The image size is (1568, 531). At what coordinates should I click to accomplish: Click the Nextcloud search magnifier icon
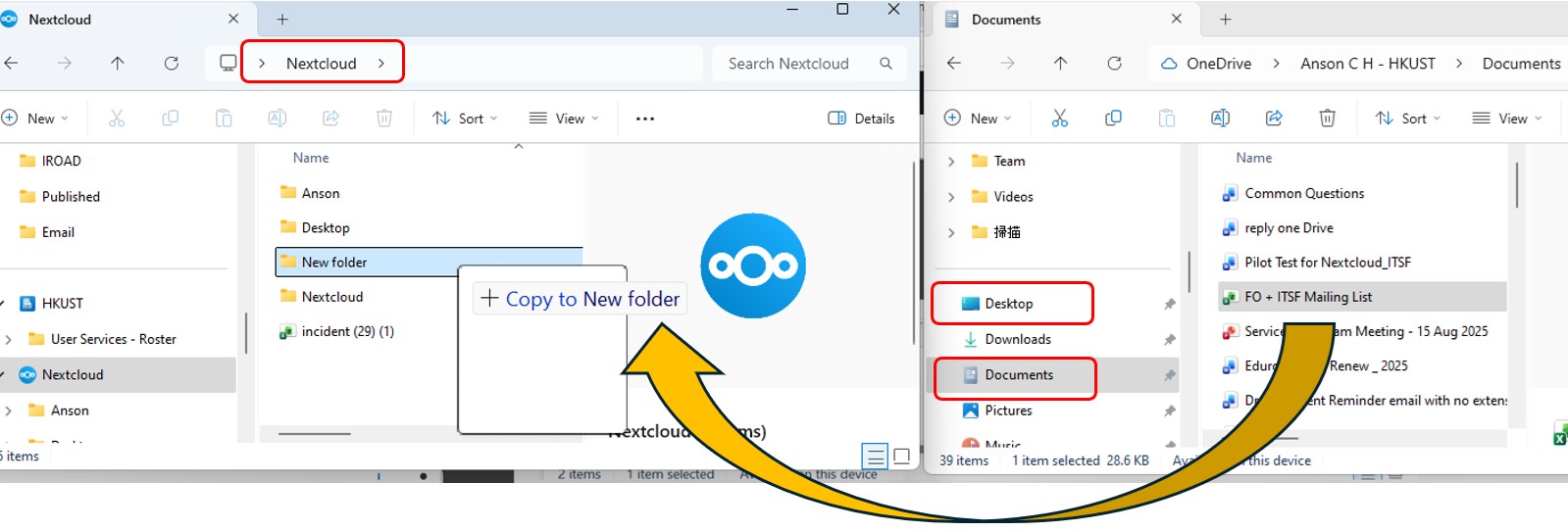click(885, 64)
